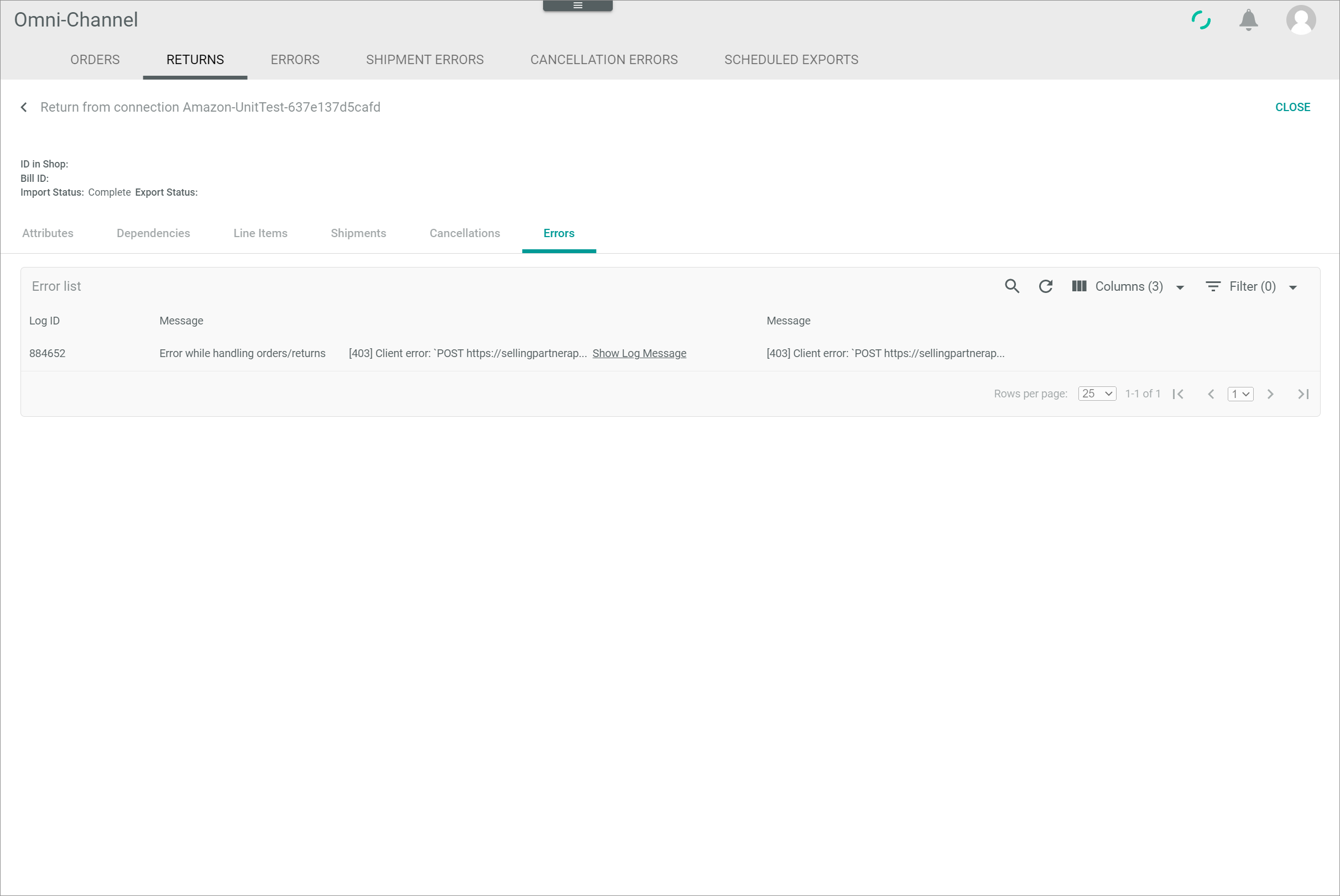
Task: Click the Show Log Message link
Action: pyautogui.click(x=639, y=353)
